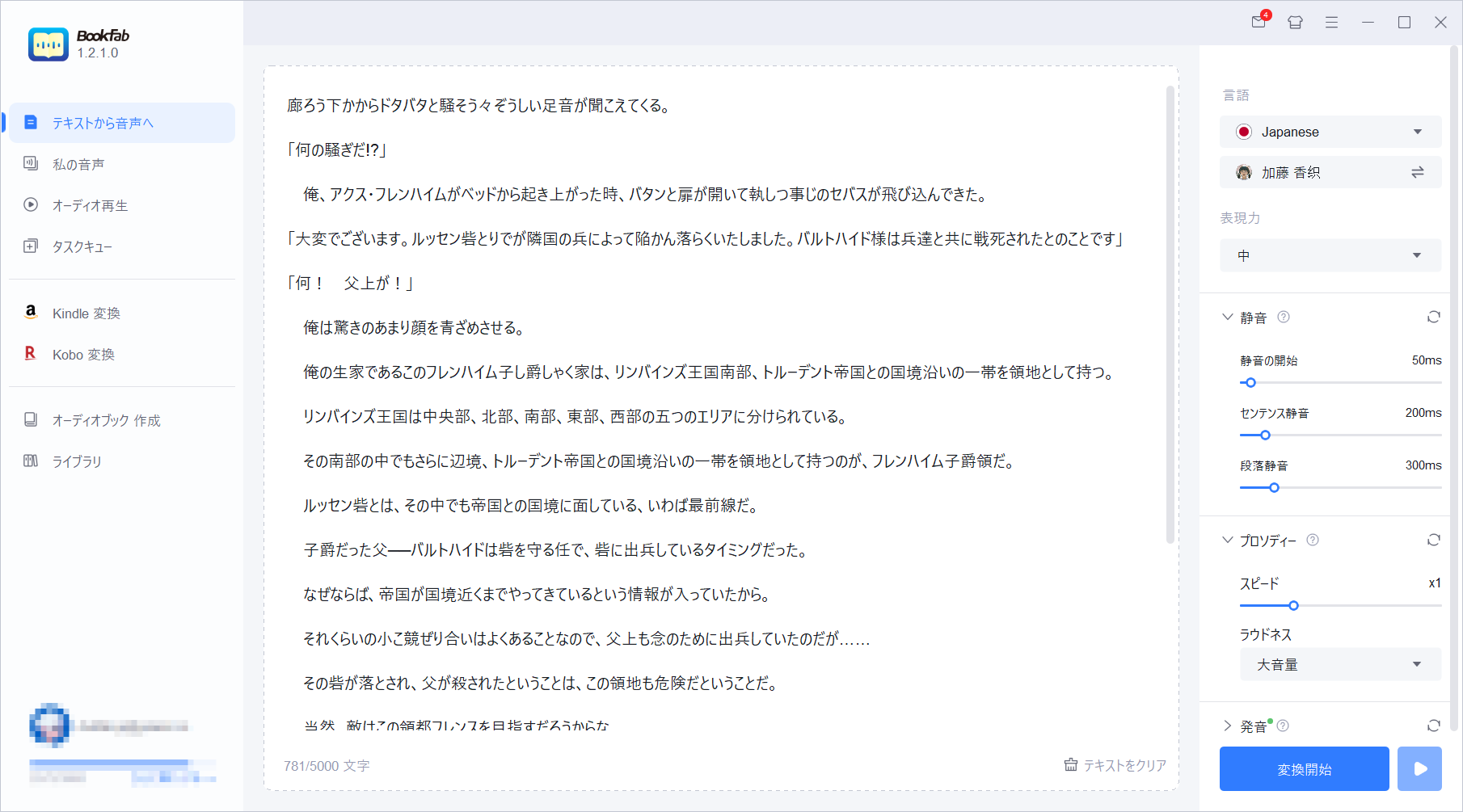Image resolution: width=1463 pixels, height=812 pixels.
Task: Open the Kobo 変換 converter
Action: 83,354
